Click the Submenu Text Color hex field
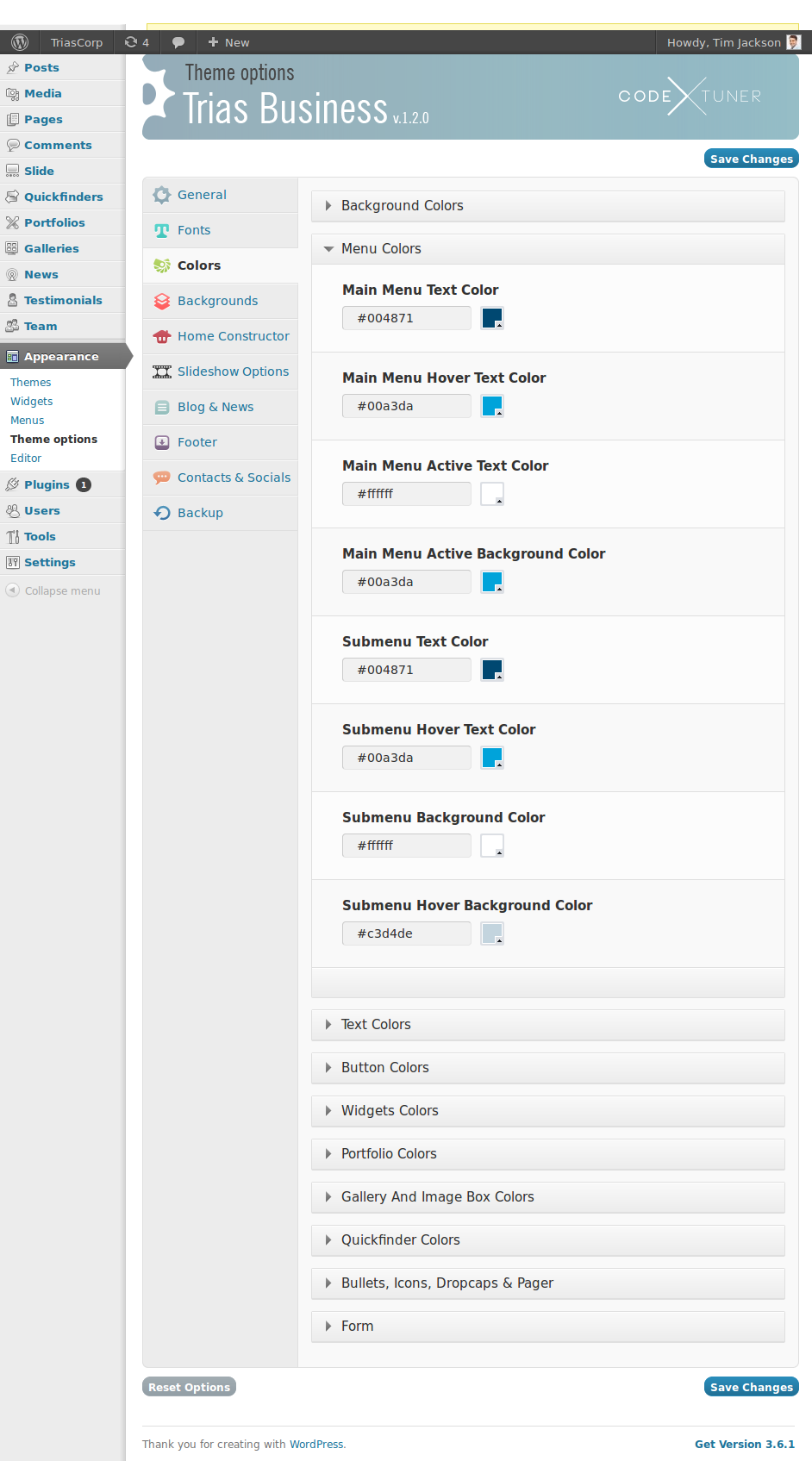The width and height of the screenshot is (812, 1461). [407, 670]
